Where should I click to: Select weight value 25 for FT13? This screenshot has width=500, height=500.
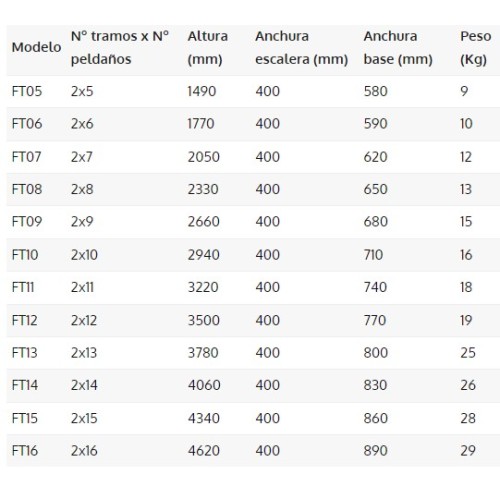468,353
